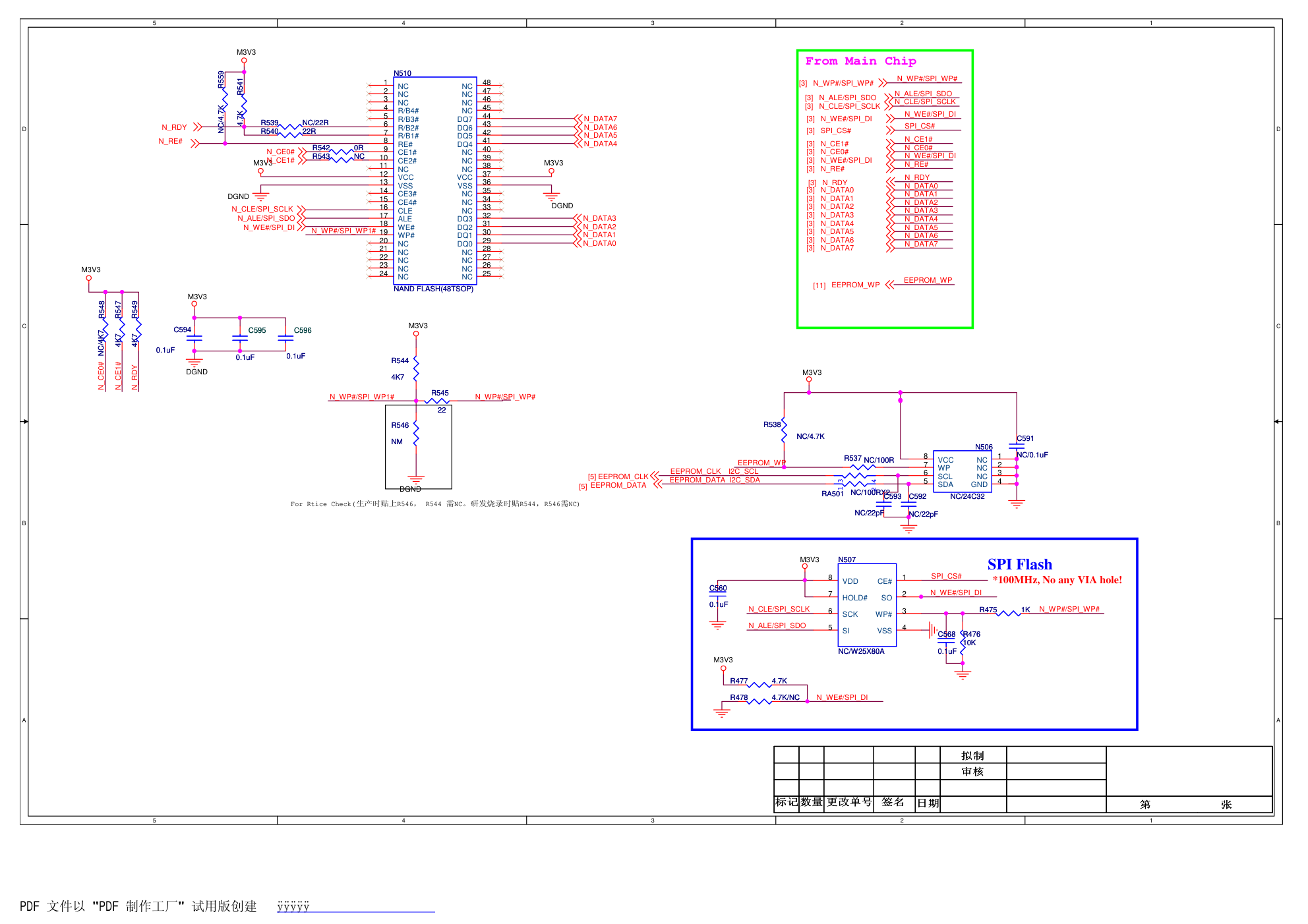This screenshot has width=1308, height=924.
Task: Click resistor label R475
Action: click(x=988, y=610)
